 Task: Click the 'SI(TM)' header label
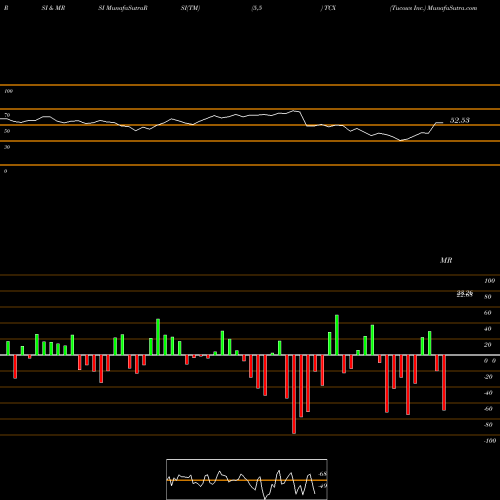coord(190,8)
